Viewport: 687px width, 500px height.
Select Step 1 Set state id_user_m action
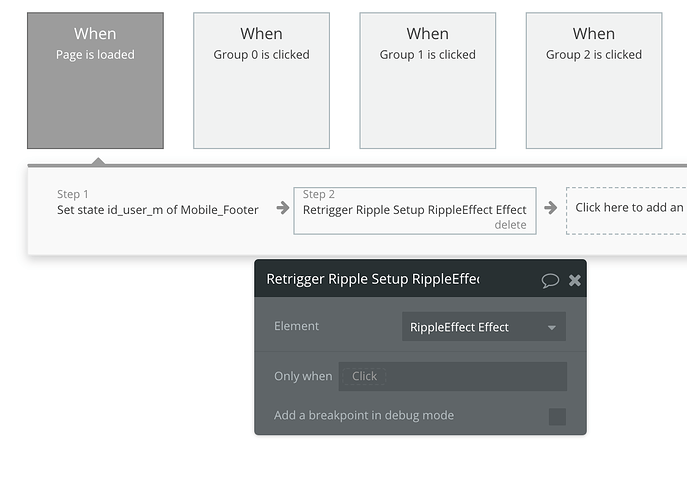pyautogui.click(x=157, y=209)
